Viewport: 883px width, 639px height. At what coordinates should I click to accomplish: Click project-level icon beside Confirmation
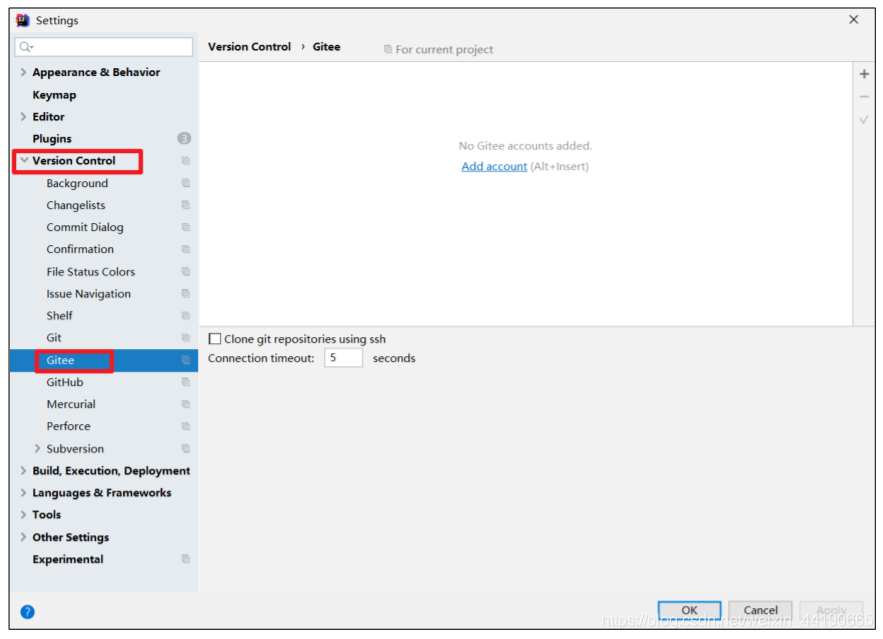(185, 249)
